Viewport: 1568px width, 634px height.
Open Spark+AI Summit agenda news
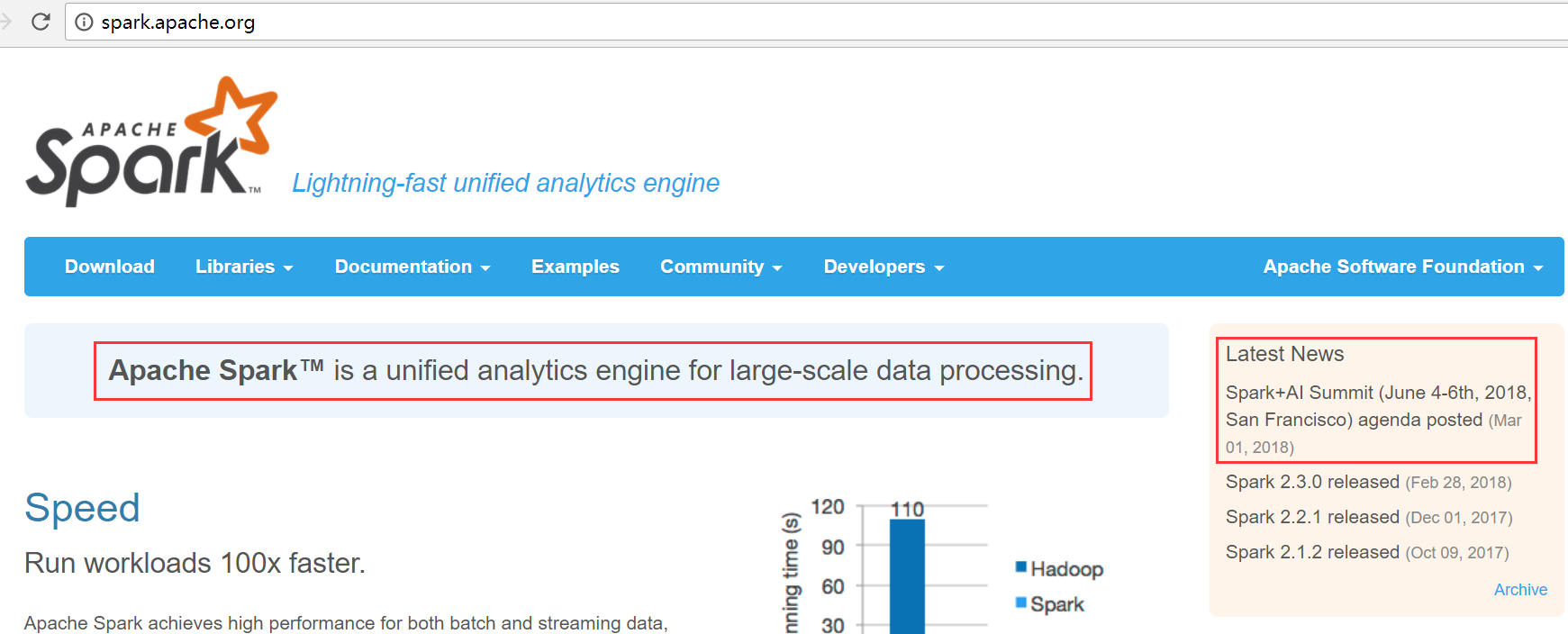pos(1378,406)
